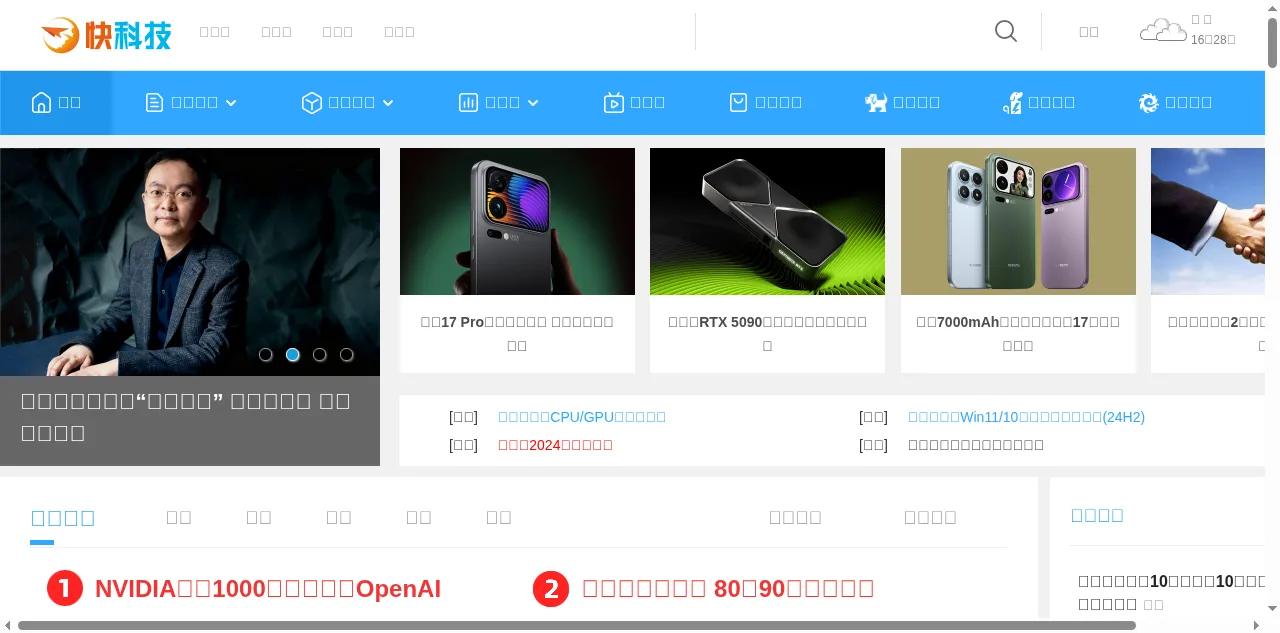
Task: Click the scrollbar up arrow
Action: (x=1272, y=7)
